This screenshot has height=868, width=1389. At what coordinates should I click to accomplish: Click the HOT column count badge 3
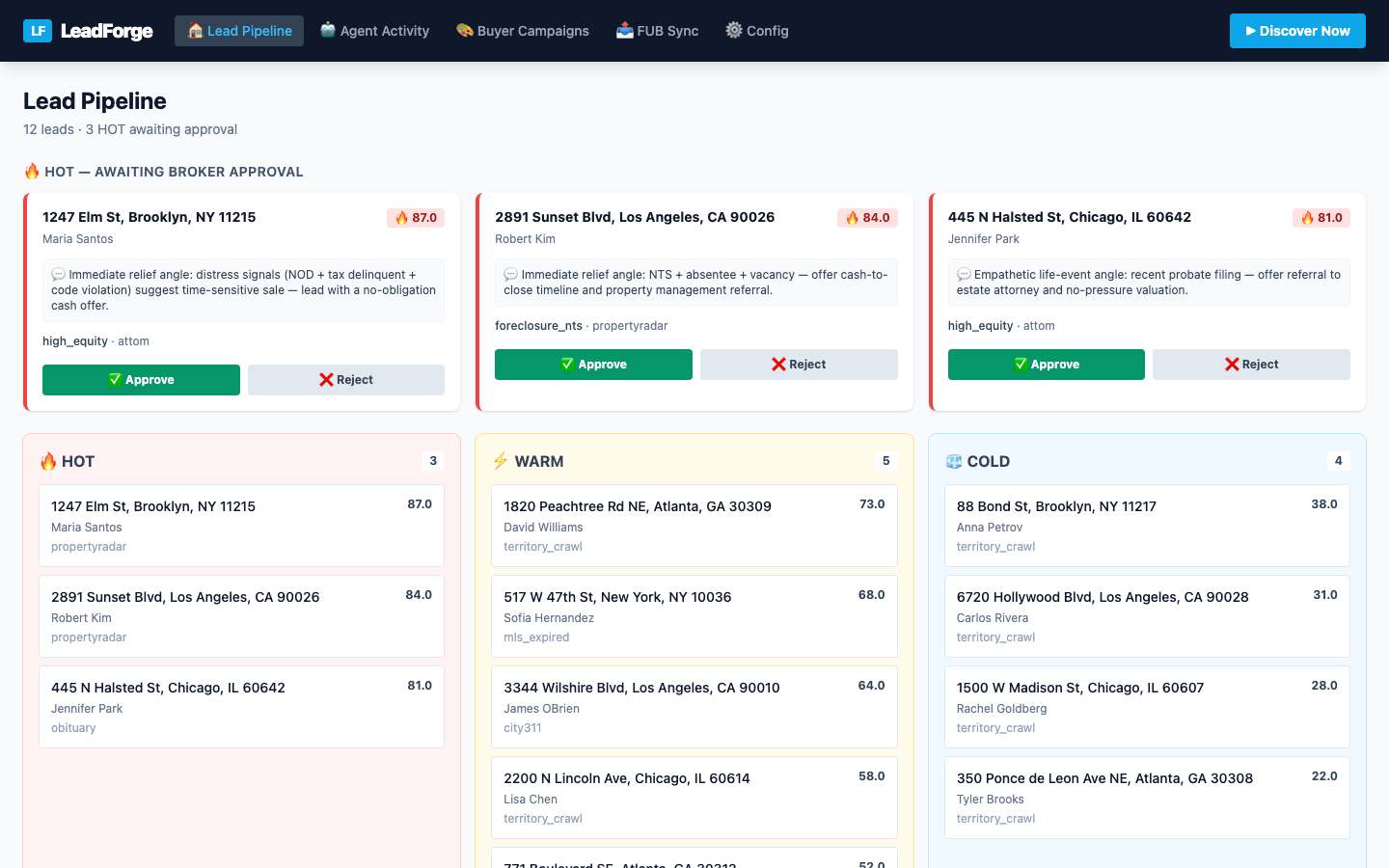click(433, 461)
